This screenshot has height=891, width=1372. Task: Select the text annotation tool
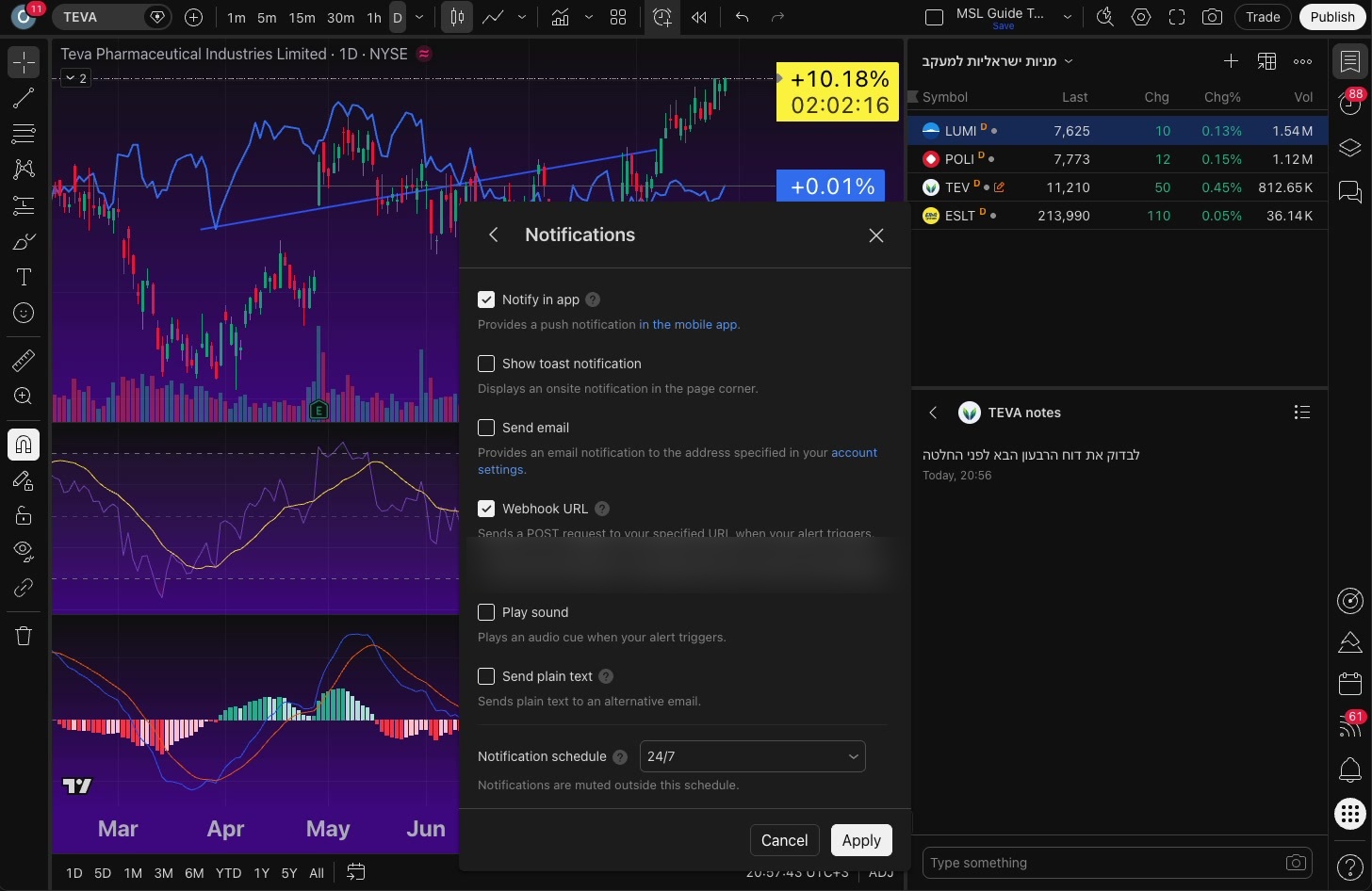tap(24, 277)
